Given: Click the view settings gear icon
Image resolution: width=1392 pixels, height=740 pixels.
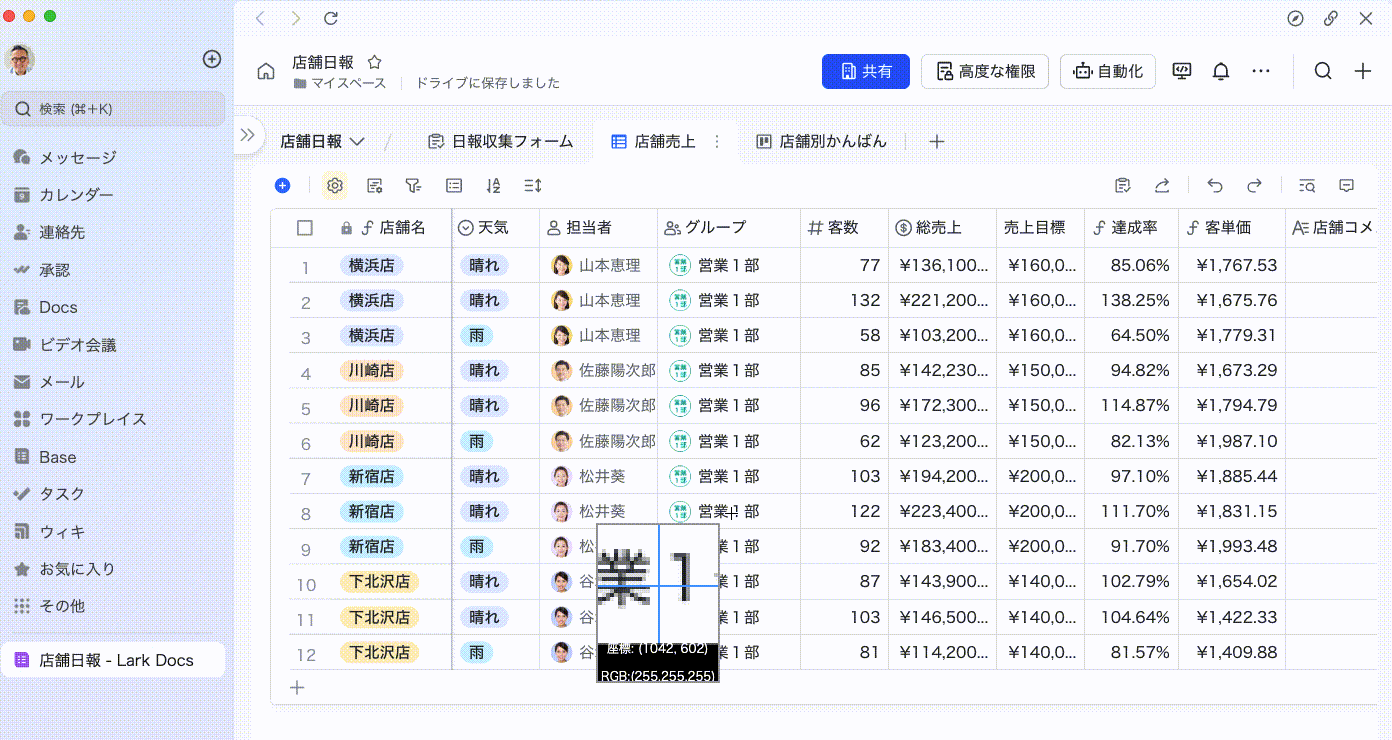Looking at the screenshot, I should (x=335, y=186).
